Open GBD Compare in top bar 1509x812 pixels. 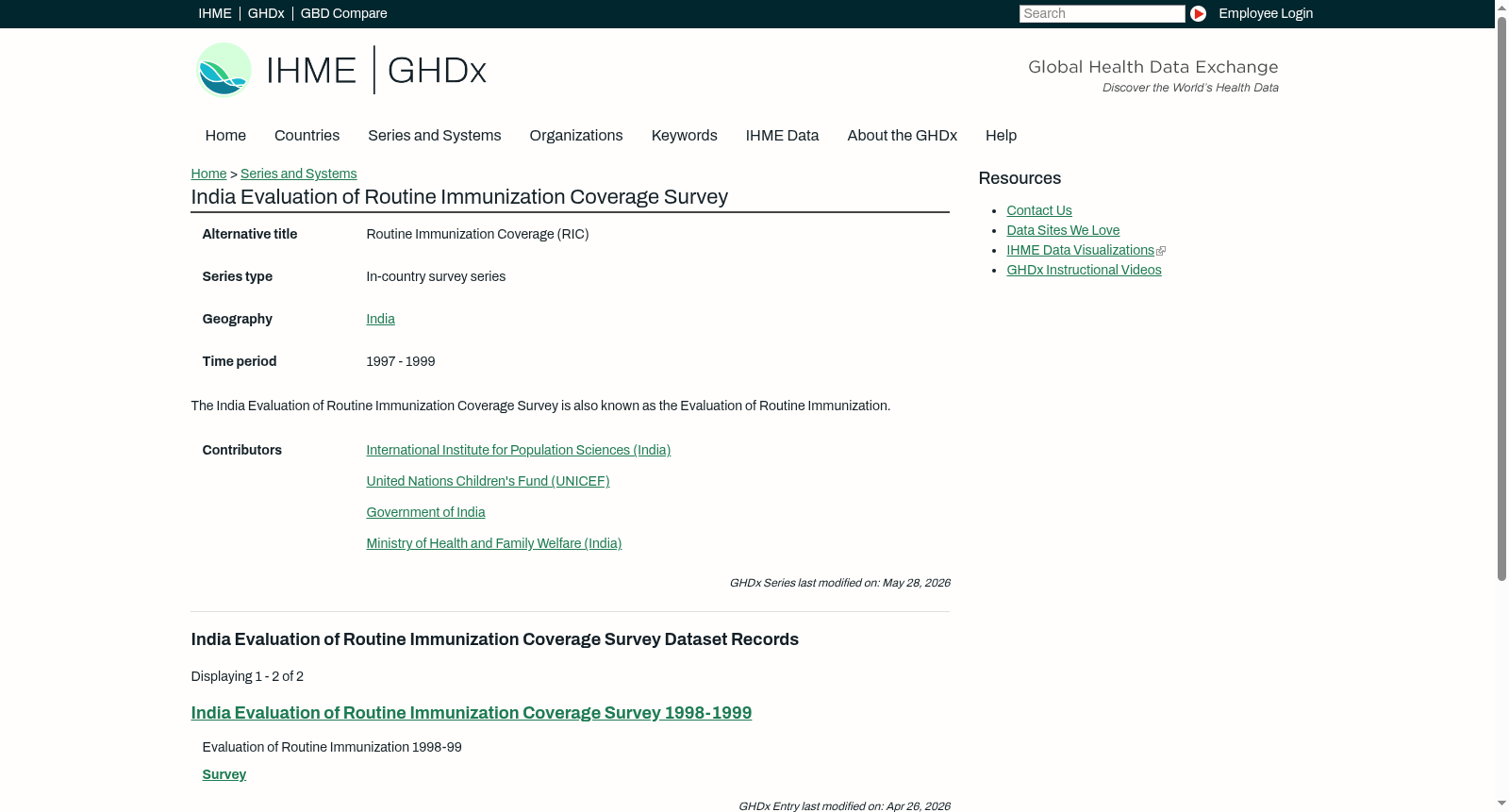(x=344, y=13)
